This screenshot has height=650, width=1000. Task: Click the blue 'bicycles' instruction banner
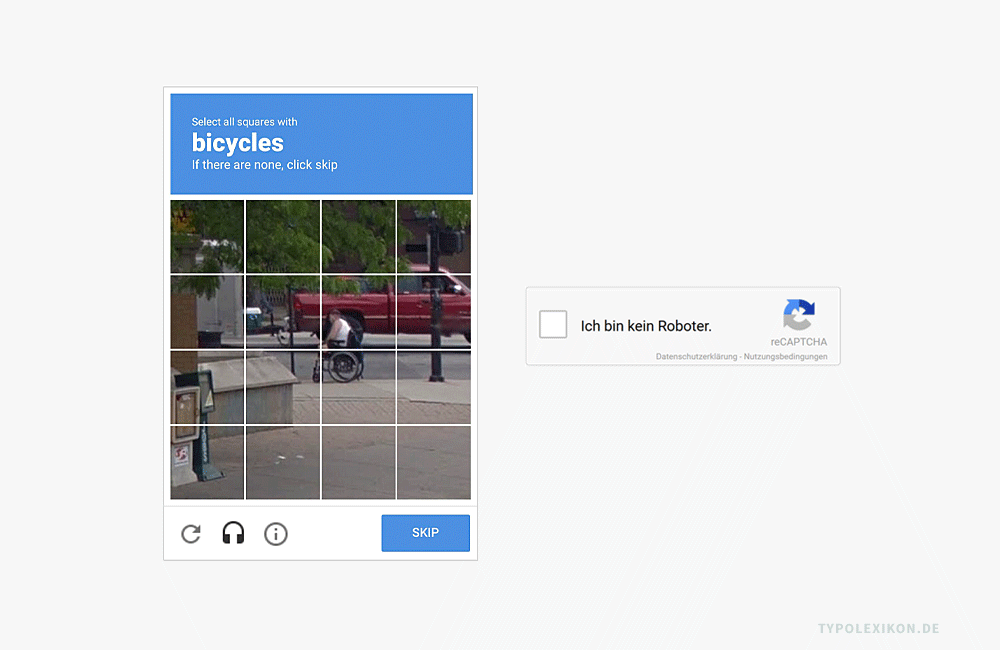(x=321, y=143)
